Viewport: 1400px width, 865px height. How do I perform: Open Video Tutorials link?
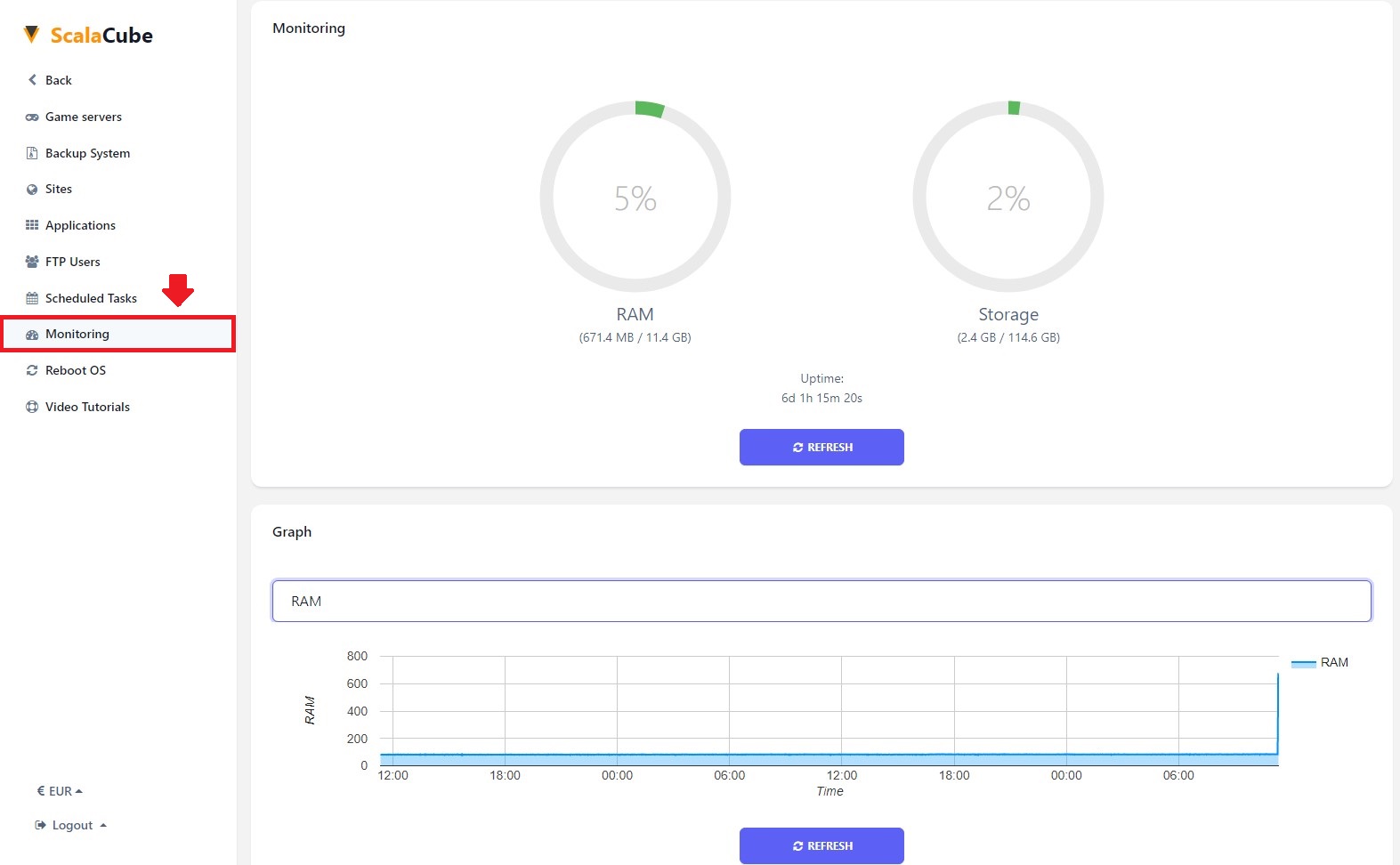(87, 407)
